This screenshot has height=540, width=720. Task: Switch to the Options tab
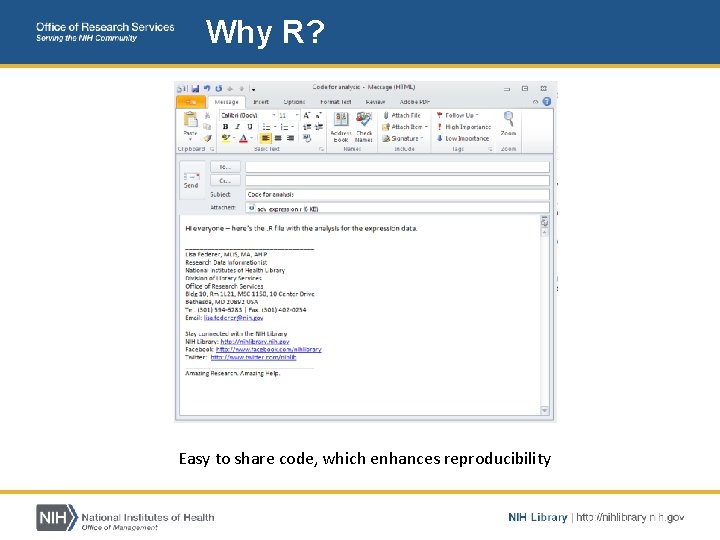click(x=294, y=102)
